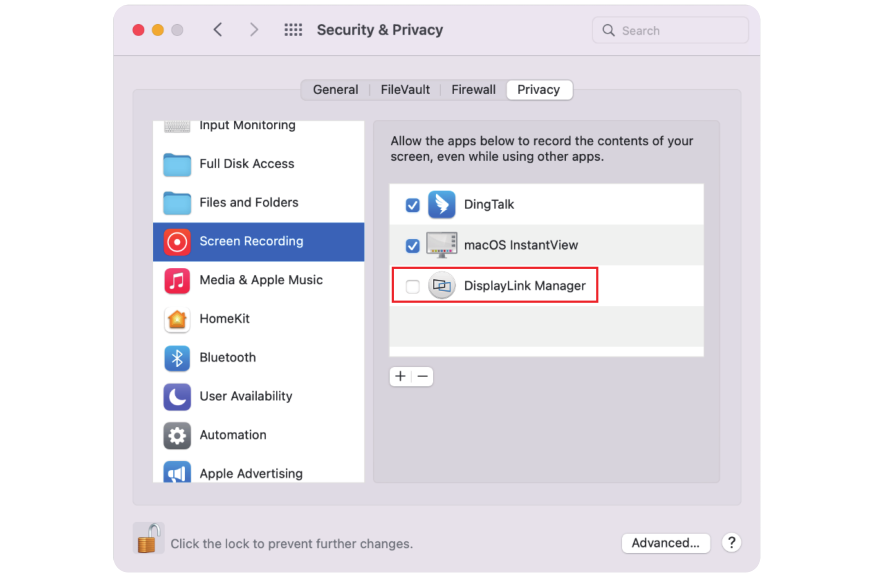This screenshot has width=874, height=583.
Task: Click the Advanced... button
Action: [x=665, y=543]
